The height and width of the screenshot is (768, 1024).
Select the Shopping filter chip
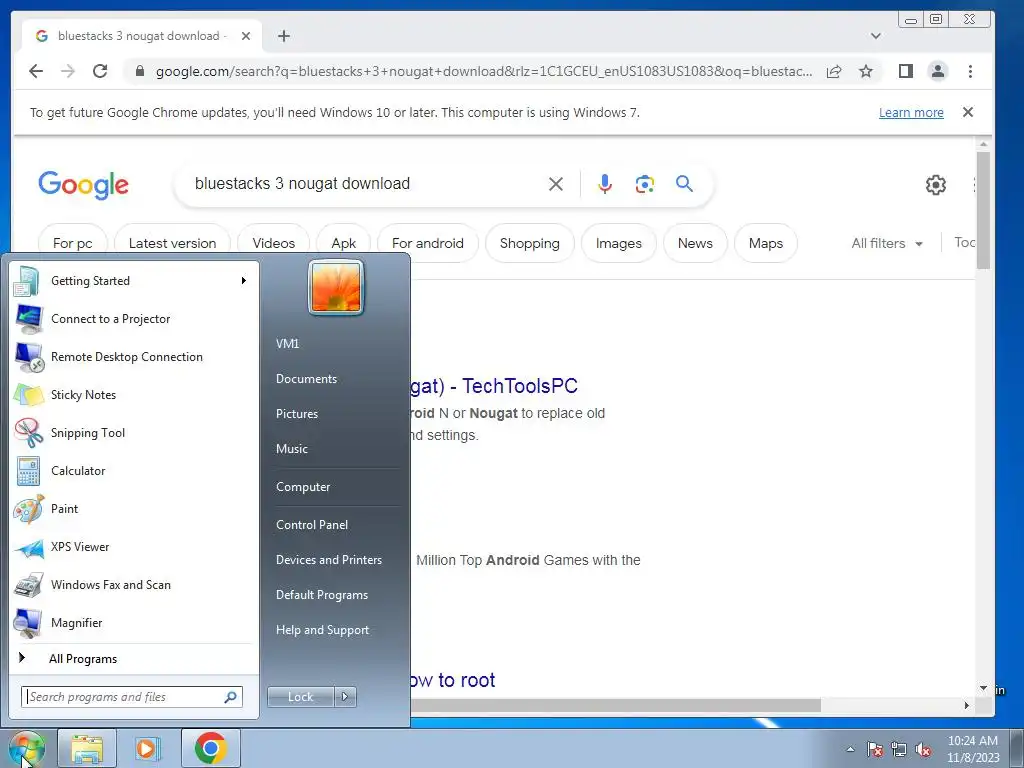[530, 243]
